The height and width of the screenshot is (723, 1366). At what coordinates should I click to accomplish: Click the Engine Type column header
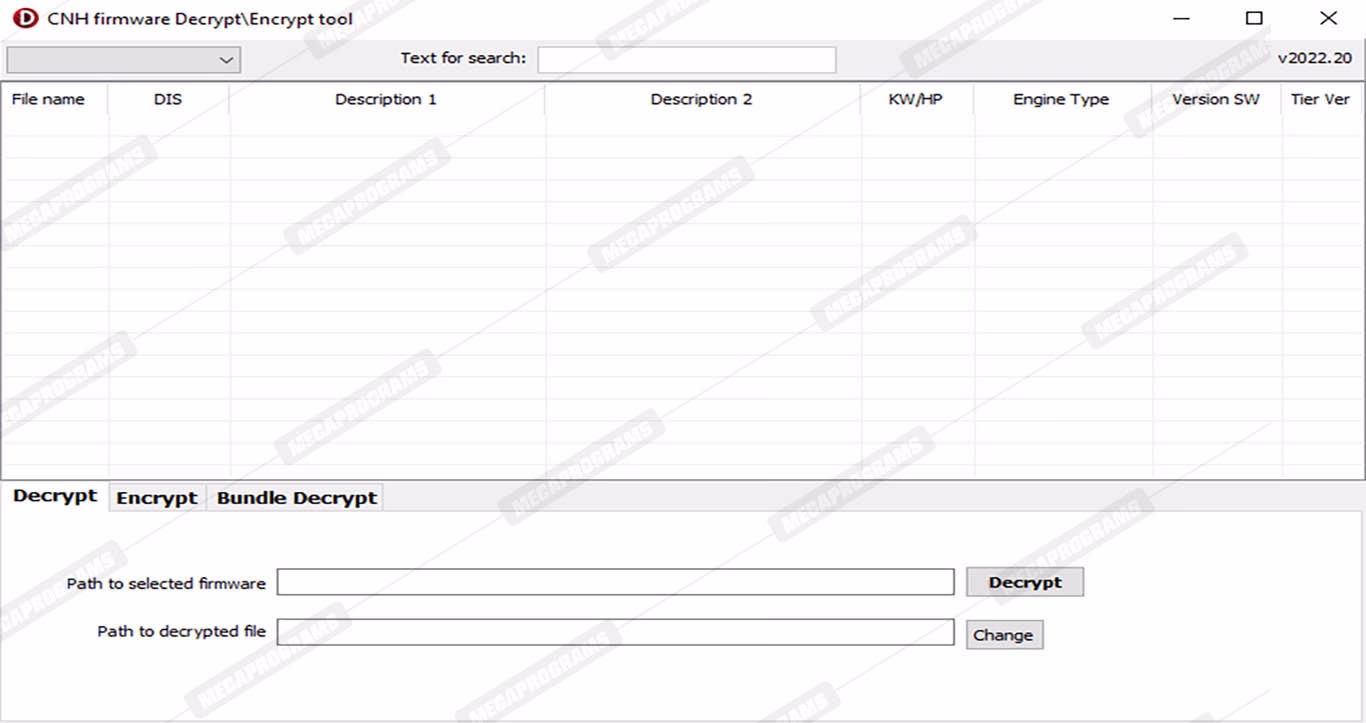(1061, 99)
